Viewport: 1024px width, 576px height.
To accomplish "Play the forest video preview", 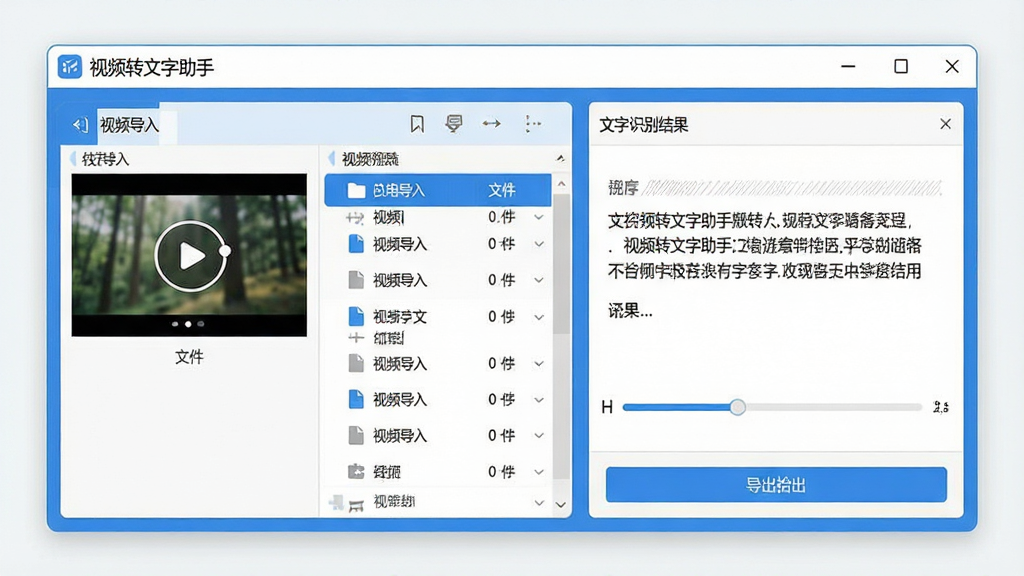I will (x=190, y=255).
